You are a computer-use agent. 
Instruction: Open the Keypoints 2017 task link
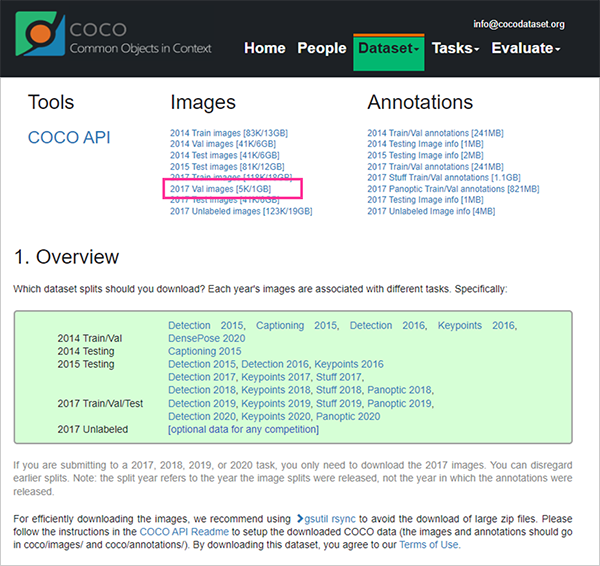[276, 377]
